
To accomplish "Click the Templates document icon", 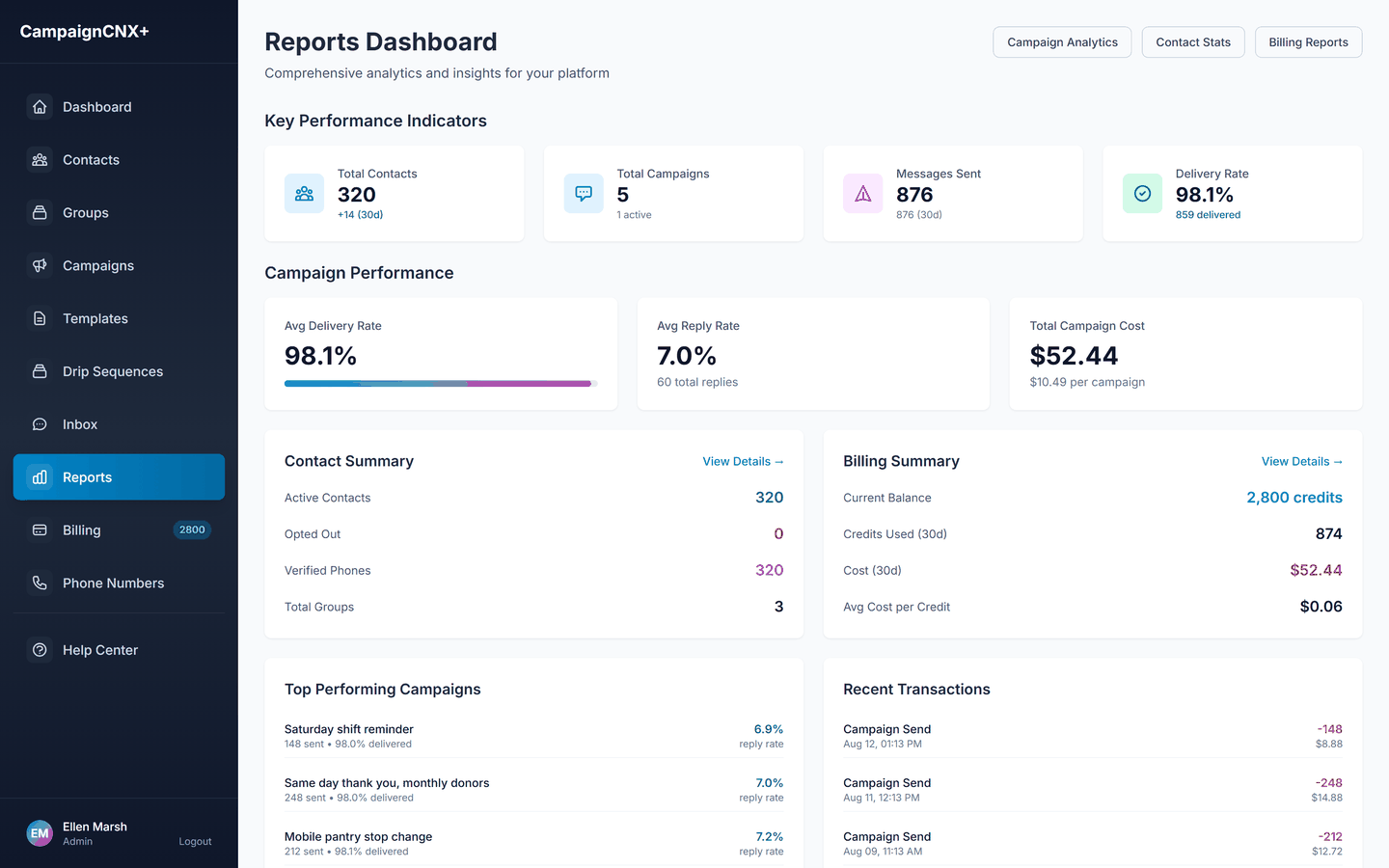I will click(40, 318).
